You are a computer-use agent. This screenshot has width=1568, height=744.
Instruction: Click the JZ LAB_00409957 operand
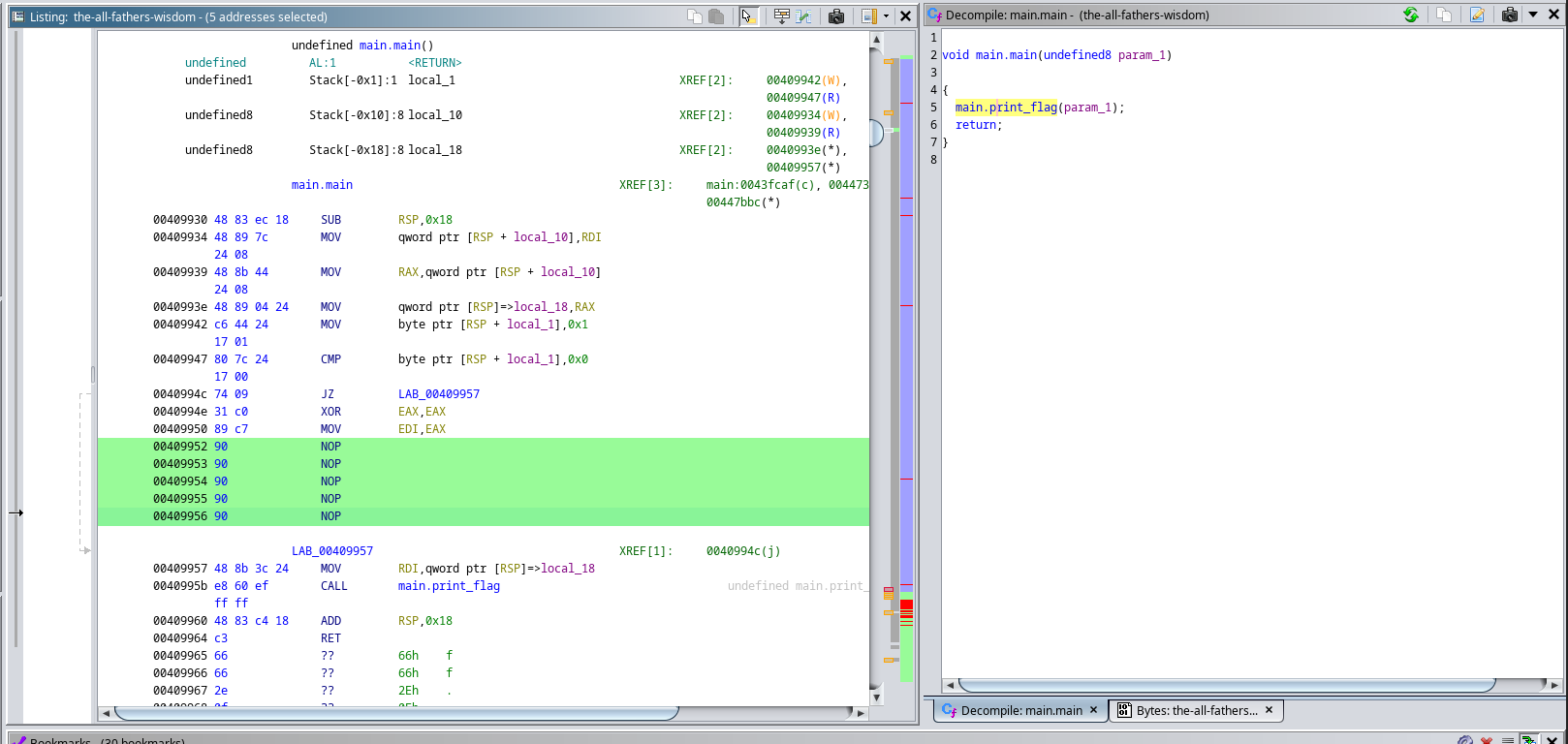pyautogui.click(x=439, y=394)
